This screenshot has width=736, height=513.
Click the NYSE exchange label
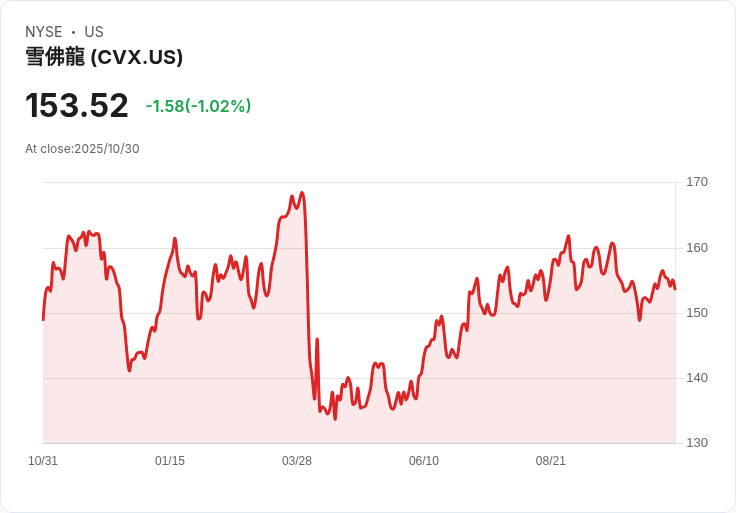[44, 32]
